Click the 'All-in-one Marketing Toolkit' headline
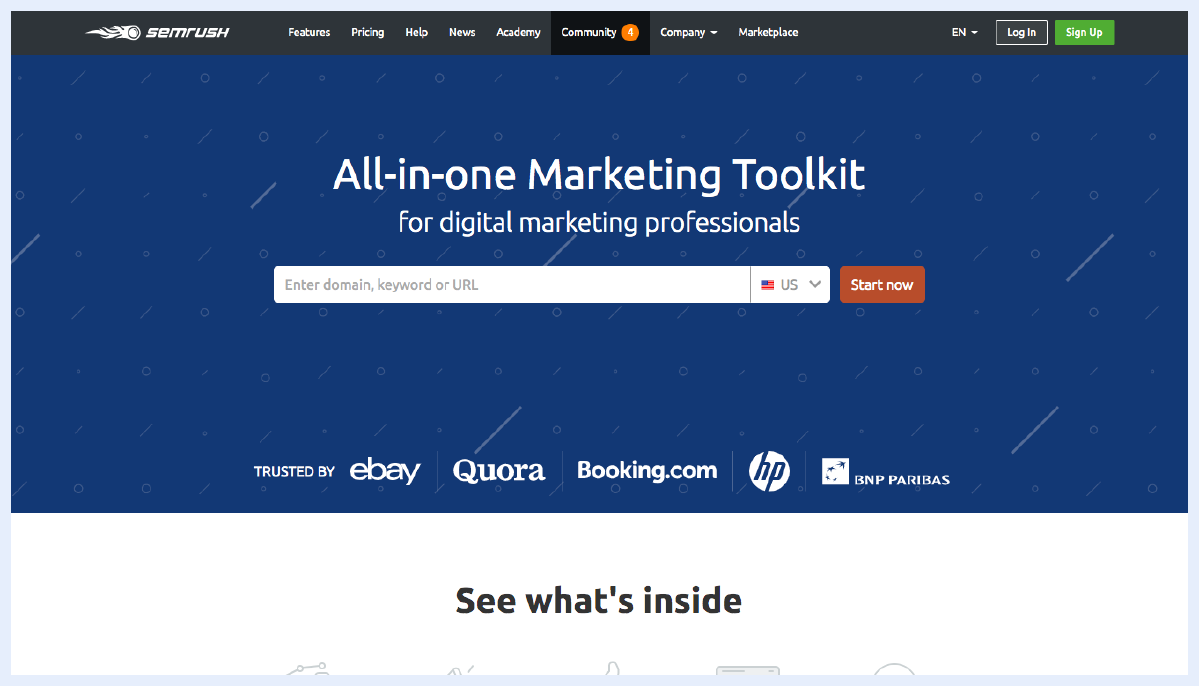This screenshot has height=686, width=1199. [599, 174]
